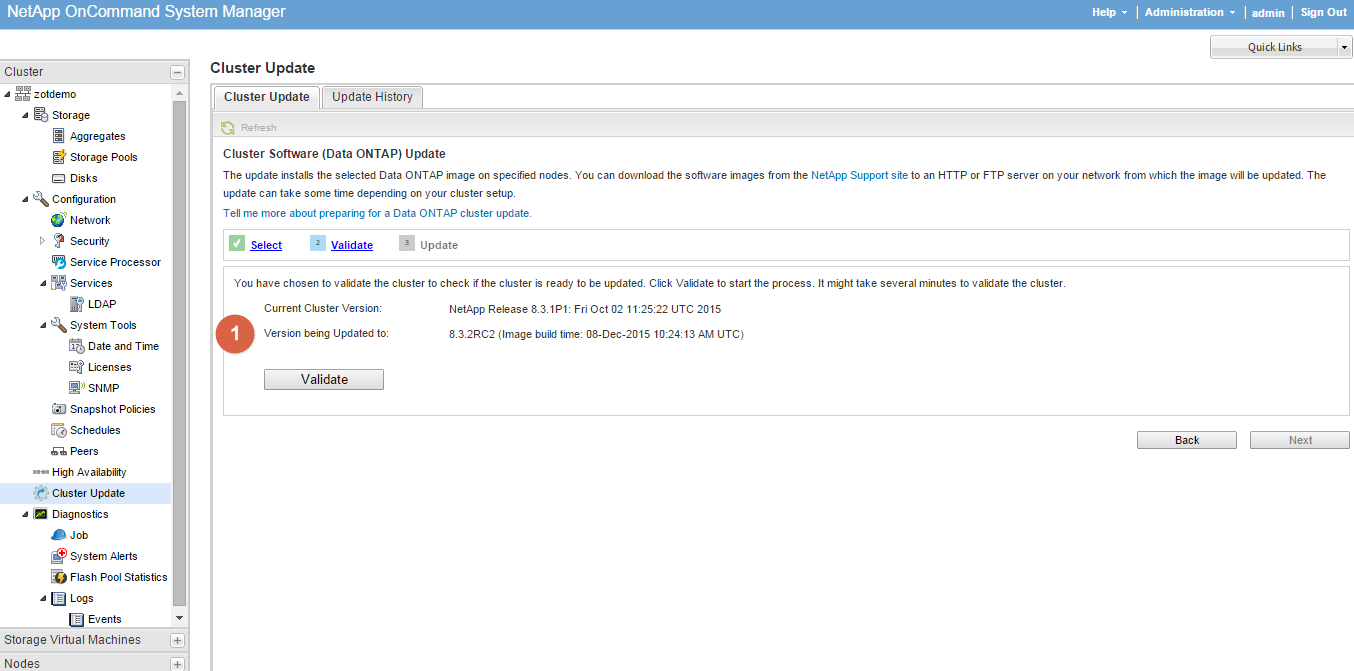1354x671 pixels.
Task: Click the Storage Pools icon
Action: (x=59, y=157)
